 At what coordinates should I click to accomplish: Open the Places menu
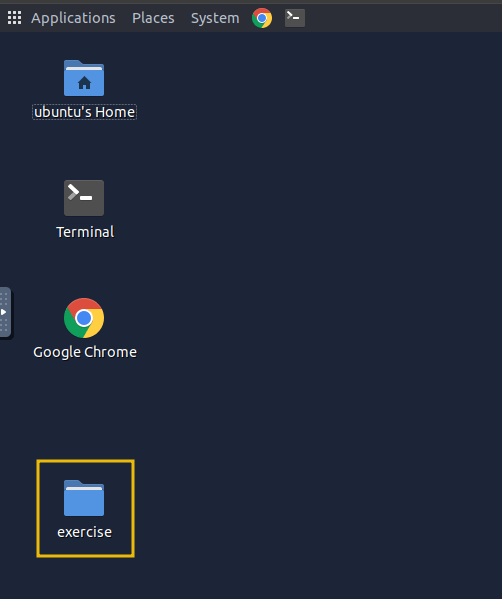[x=153, y=18]
